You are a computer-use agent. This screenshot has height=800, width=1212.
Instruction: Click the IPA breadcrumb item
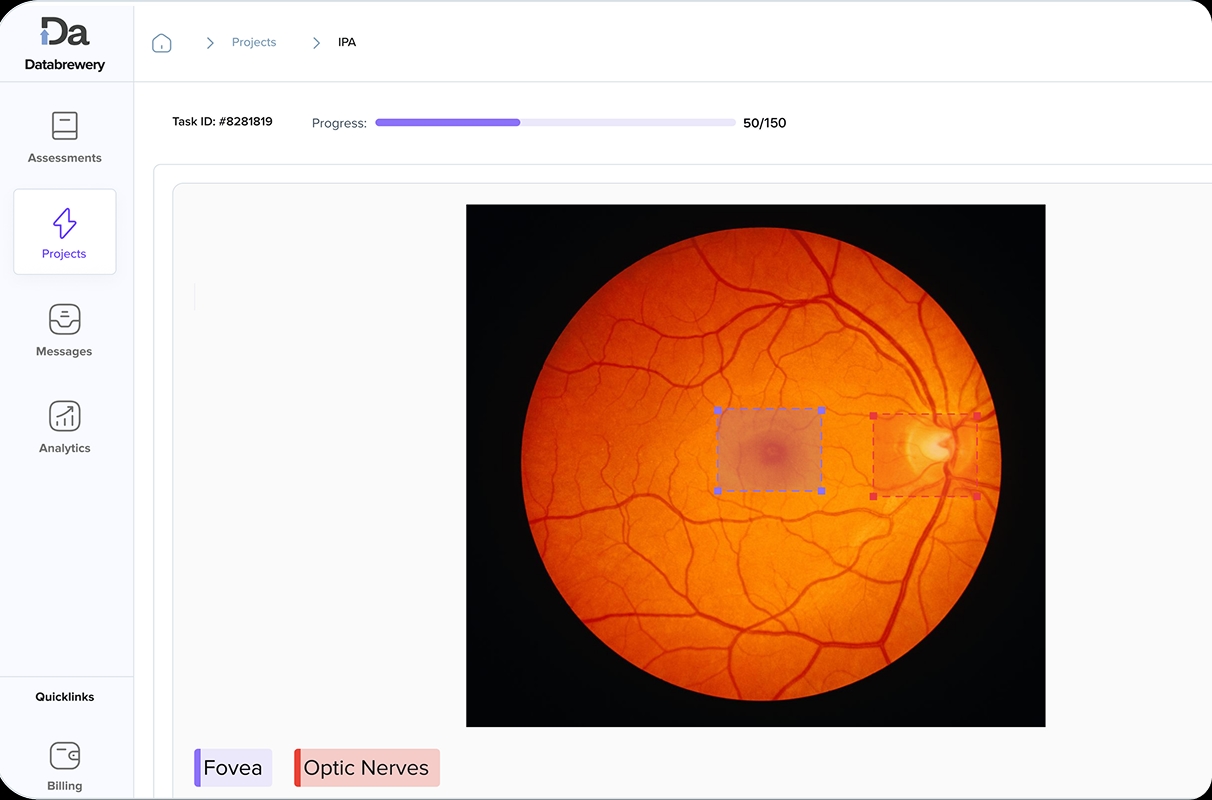pos(347,43)
